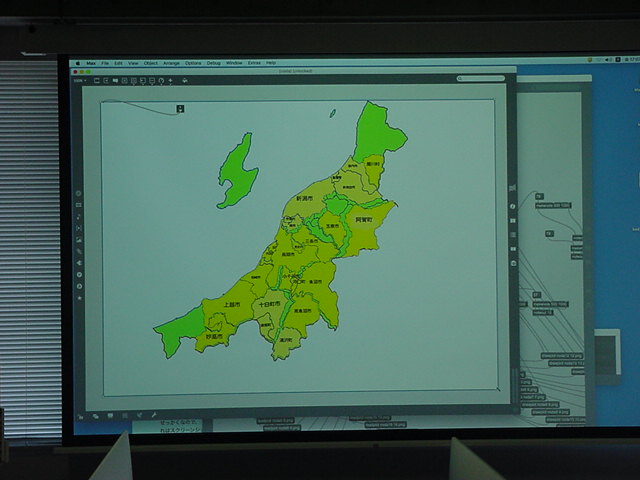Open the Edit menu

point(118,63)
